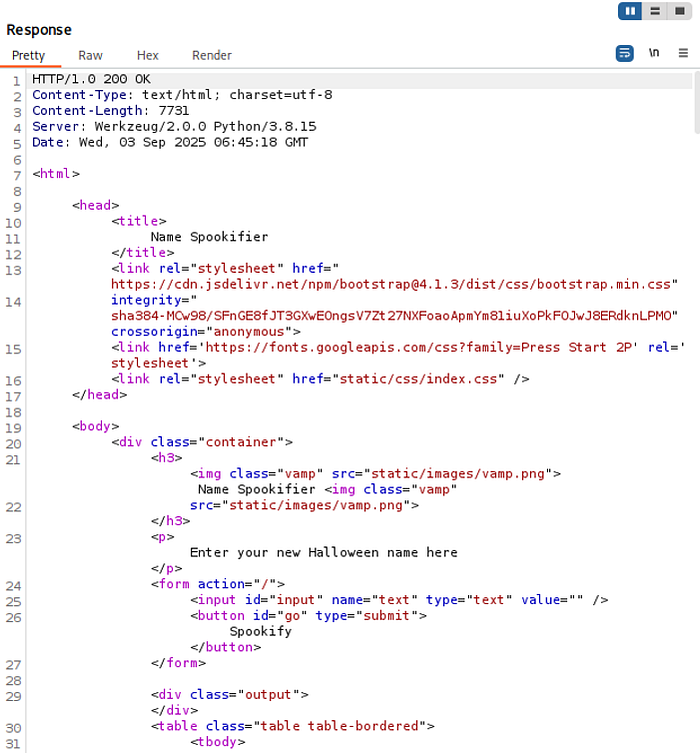Click the tbody tag on line 31

tap(217, 742)
